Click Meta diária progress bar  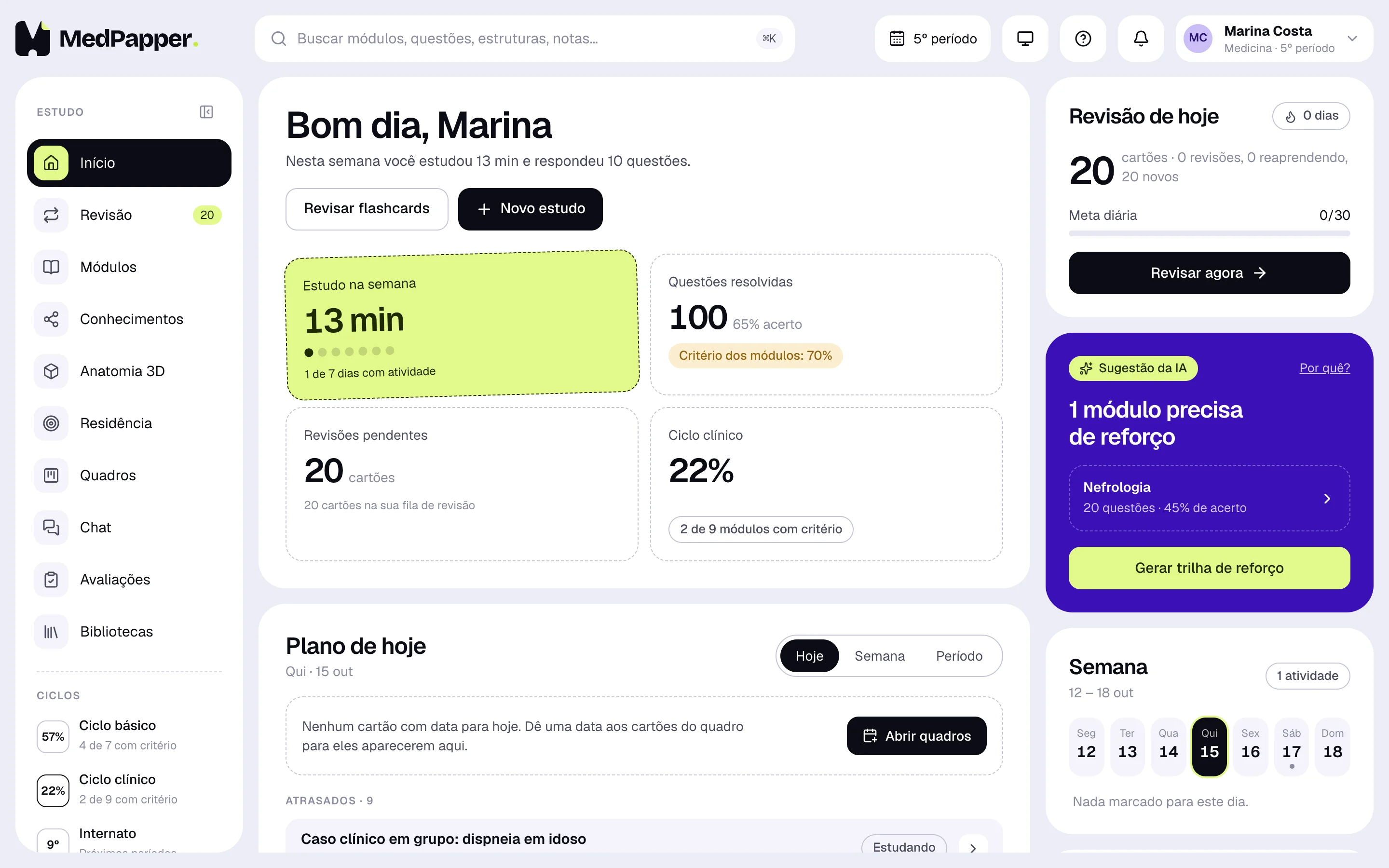[x=1210, y=233]
